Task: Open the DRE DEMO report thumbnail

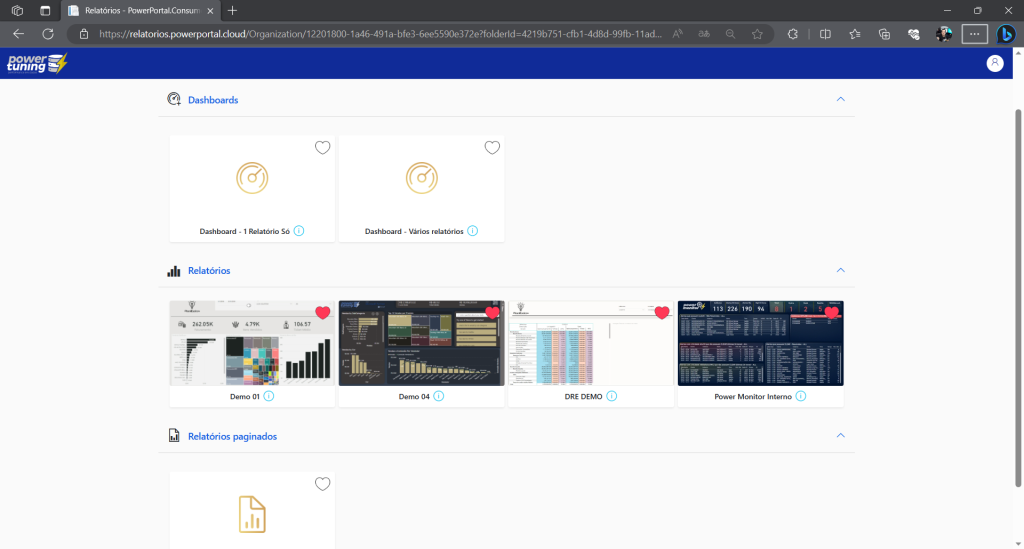Action: pos(591,343)
